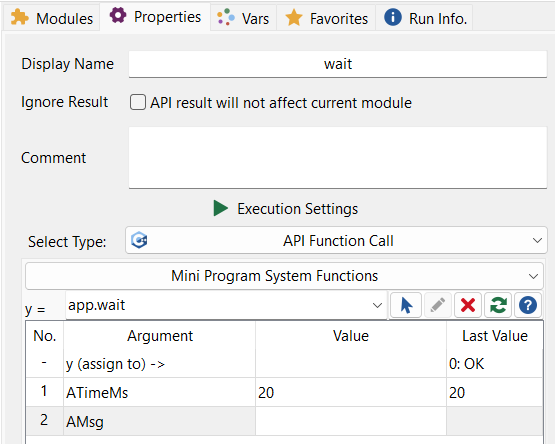Click the Execution Settings label
555x444 pixels.
point(297,209)
